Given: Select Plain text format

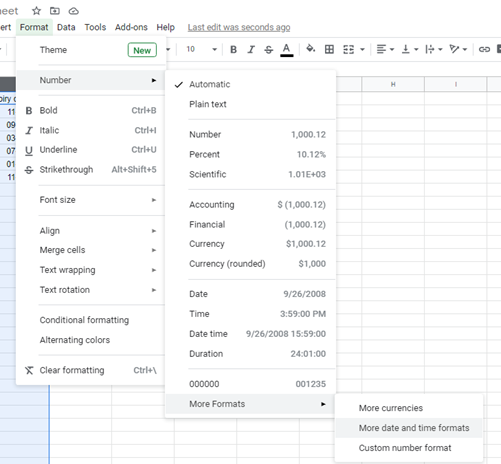Looking at the screenshot, I should pos(251,104).
